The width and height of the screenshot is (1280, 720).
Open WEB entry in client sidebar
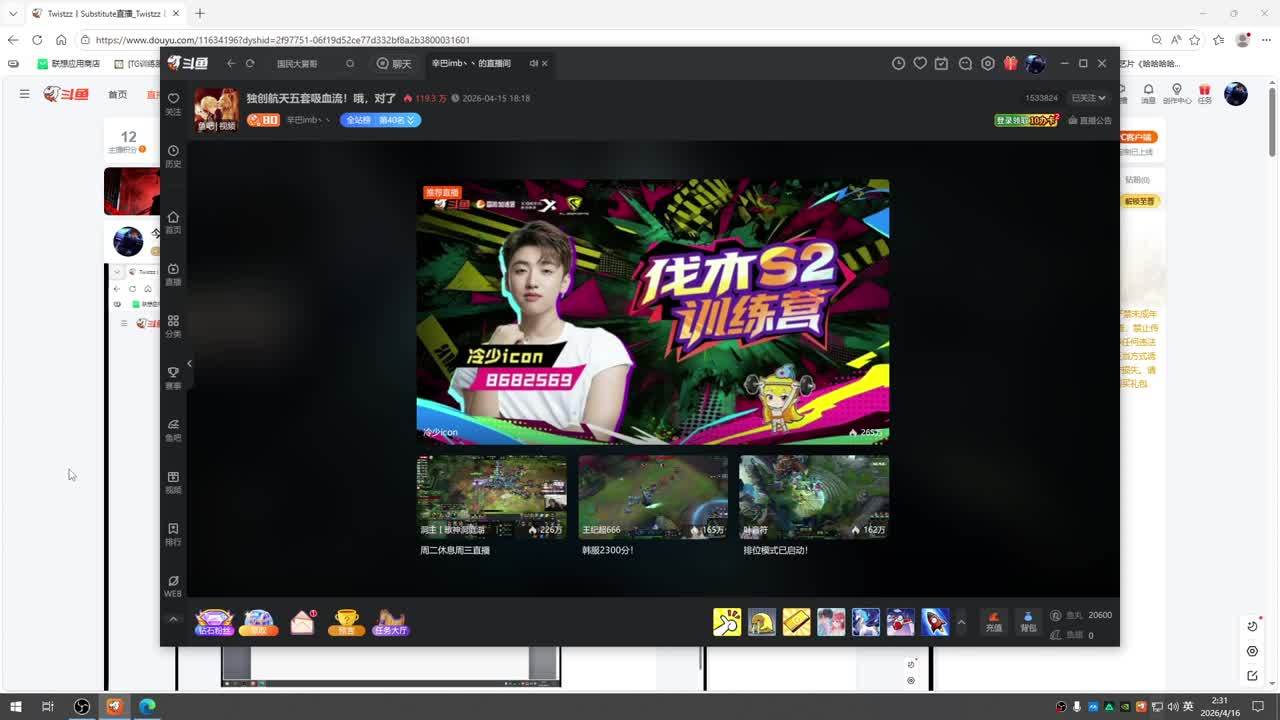coord(173,586)
